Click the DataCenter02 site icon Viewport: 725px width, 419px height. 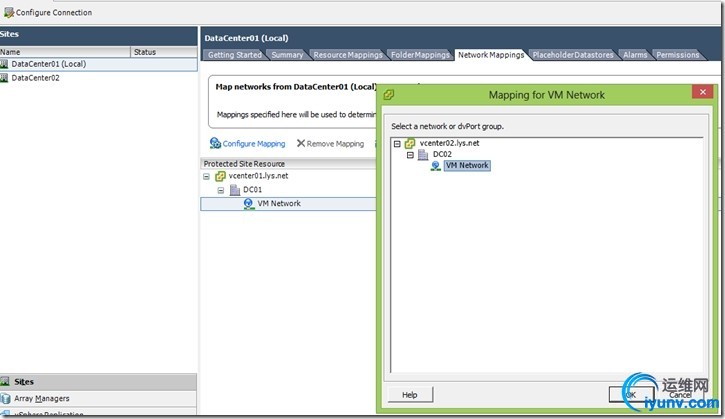tap(4, 78)
